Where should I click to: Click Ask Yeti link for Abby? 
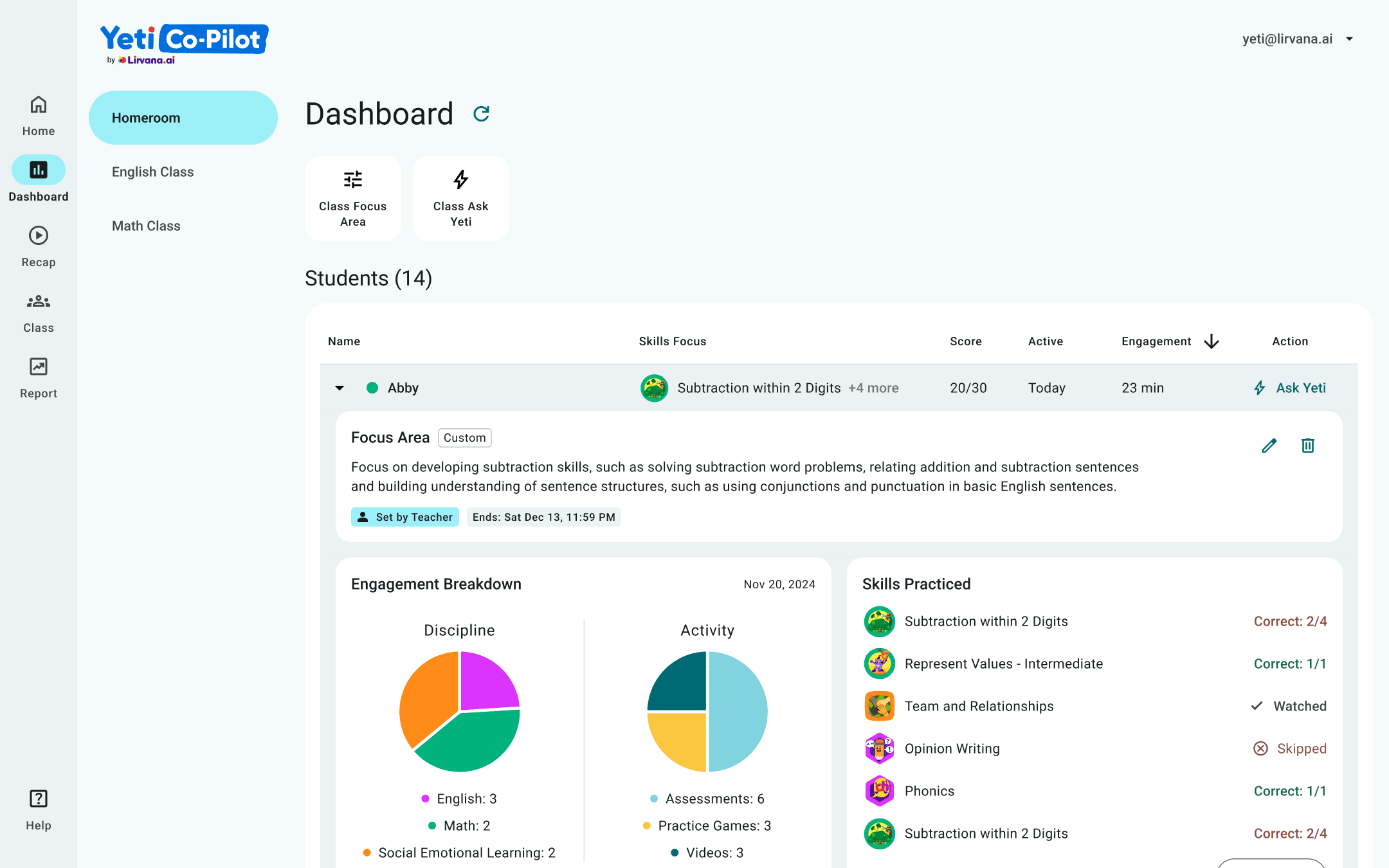click(x=1291, y=388)
